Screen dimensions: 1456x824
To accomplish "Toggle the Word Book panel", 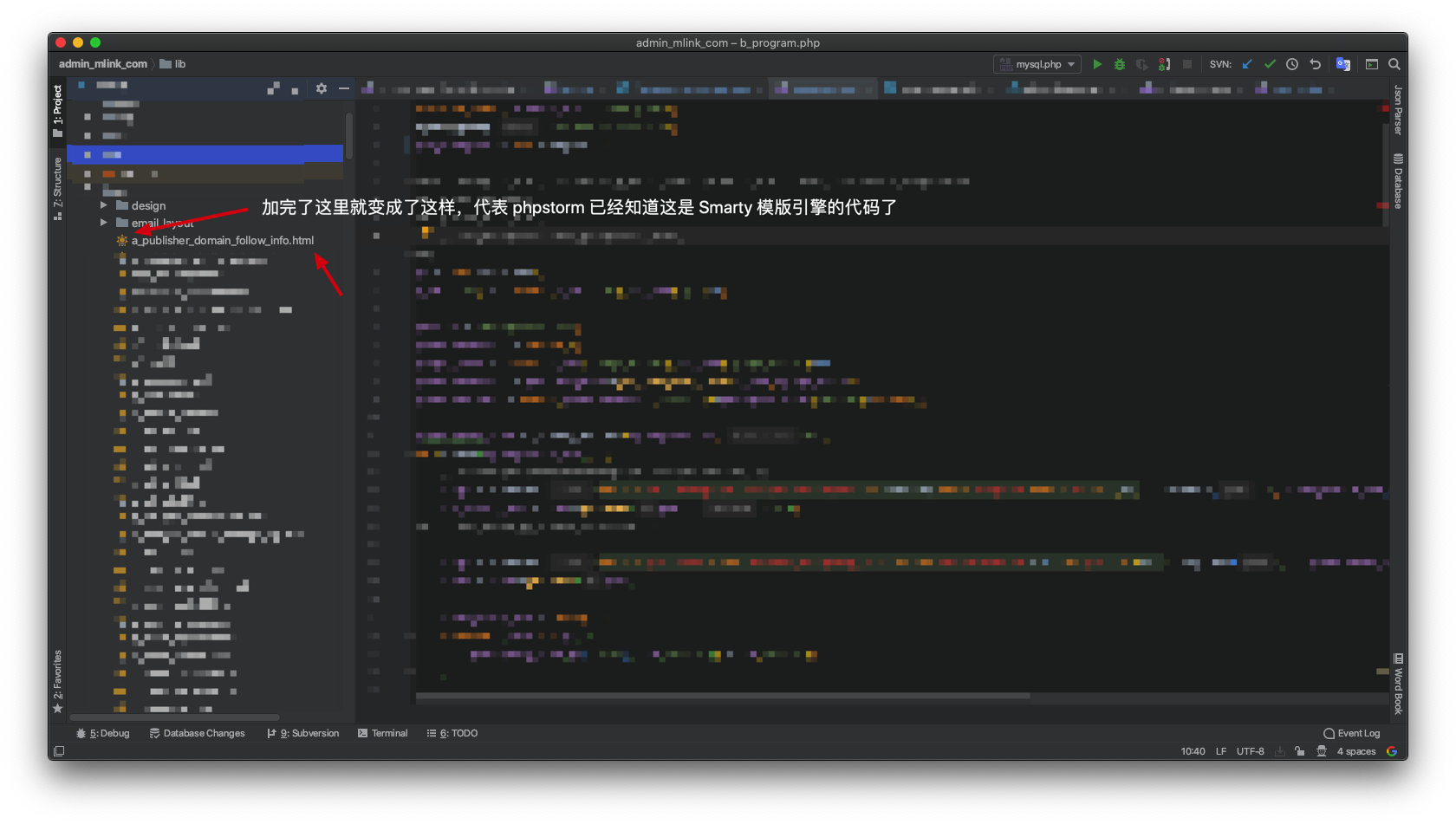I will 1398,685.
